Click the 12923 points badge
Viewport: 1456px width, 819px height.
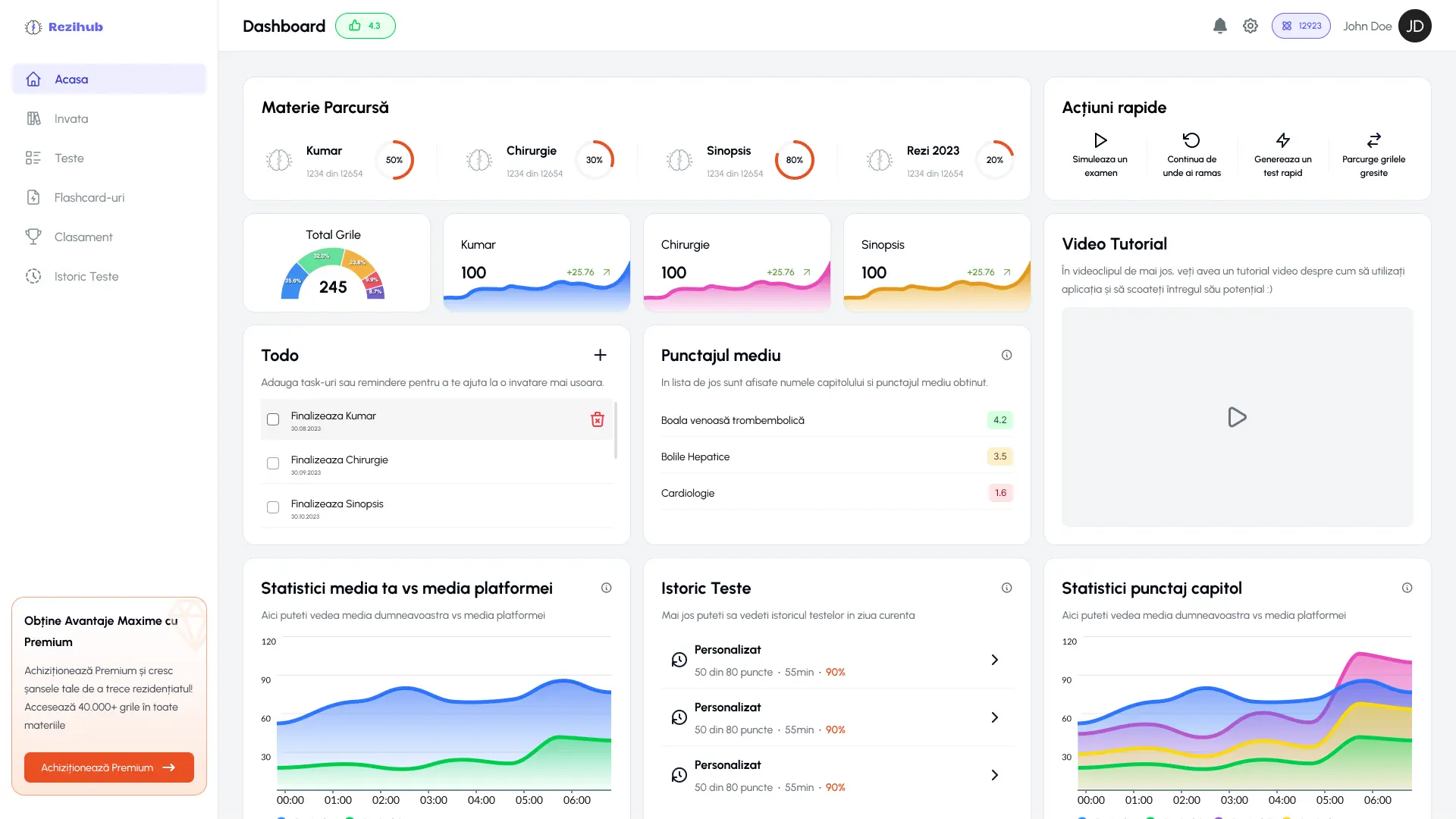click(x=1301, y=26)
